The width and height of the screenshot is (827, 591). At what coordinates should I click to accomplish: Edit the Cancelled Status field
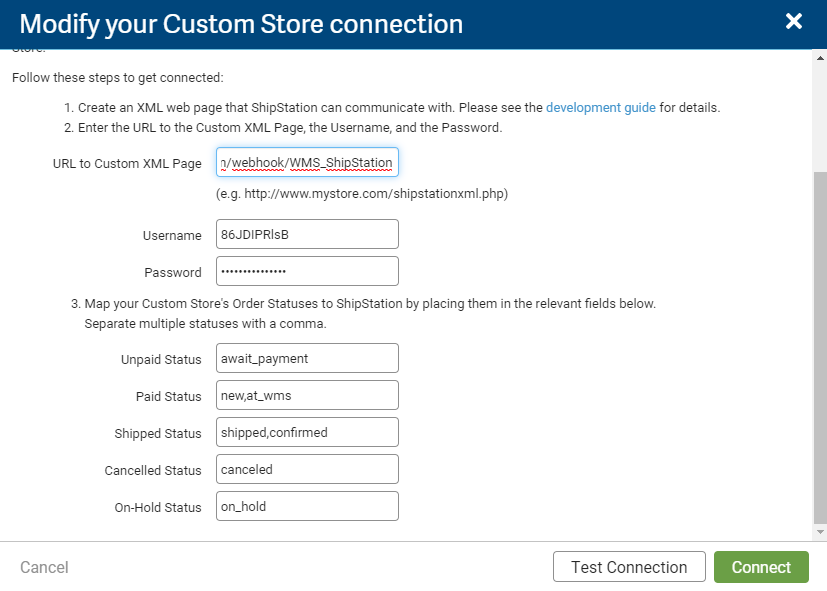coord(307,469)
